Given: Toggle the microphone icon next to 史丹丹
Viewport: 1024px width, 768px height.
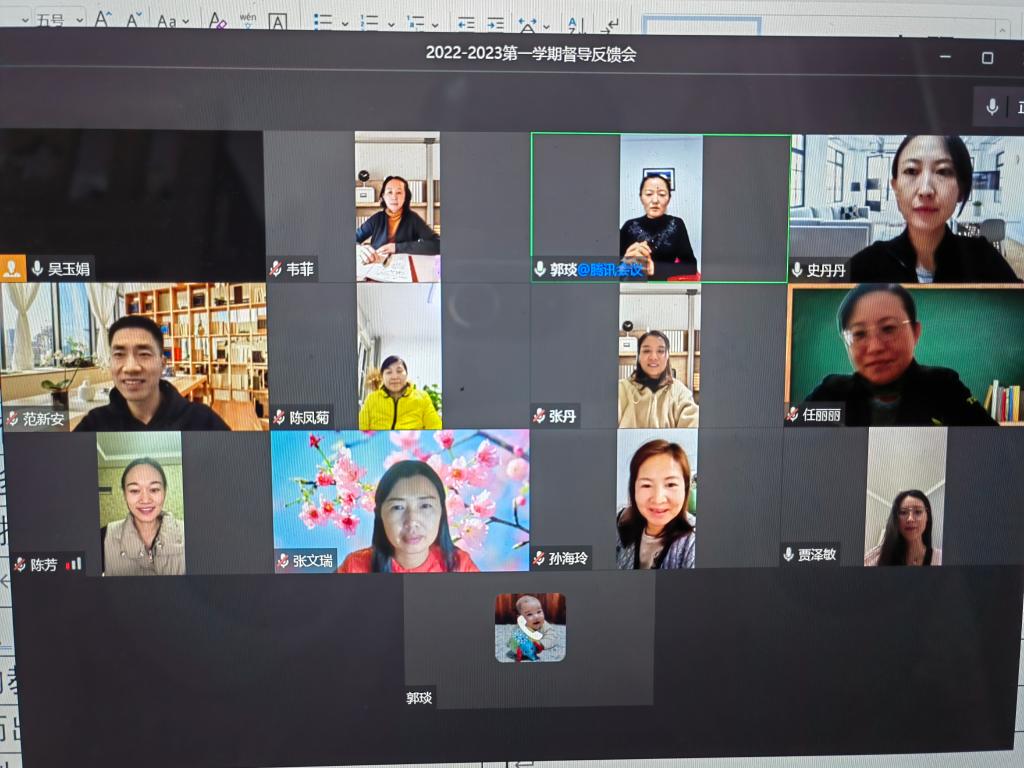Looking at the screenshot, I should click(797, 270).
